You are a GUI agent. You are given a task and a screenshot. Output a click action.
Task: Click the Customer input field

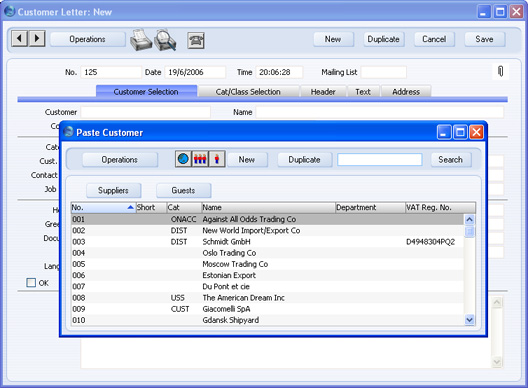coord(146,112)
